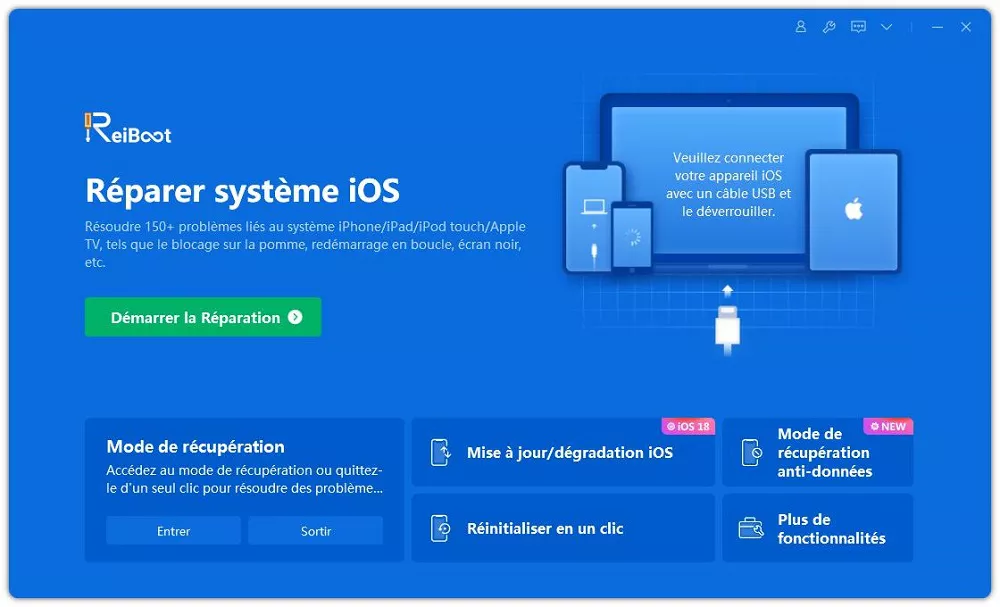Viewport: 1000px width, 607px height.
Task: Open Mise à jour/dégradation iOS
Action: pos(563,452)
